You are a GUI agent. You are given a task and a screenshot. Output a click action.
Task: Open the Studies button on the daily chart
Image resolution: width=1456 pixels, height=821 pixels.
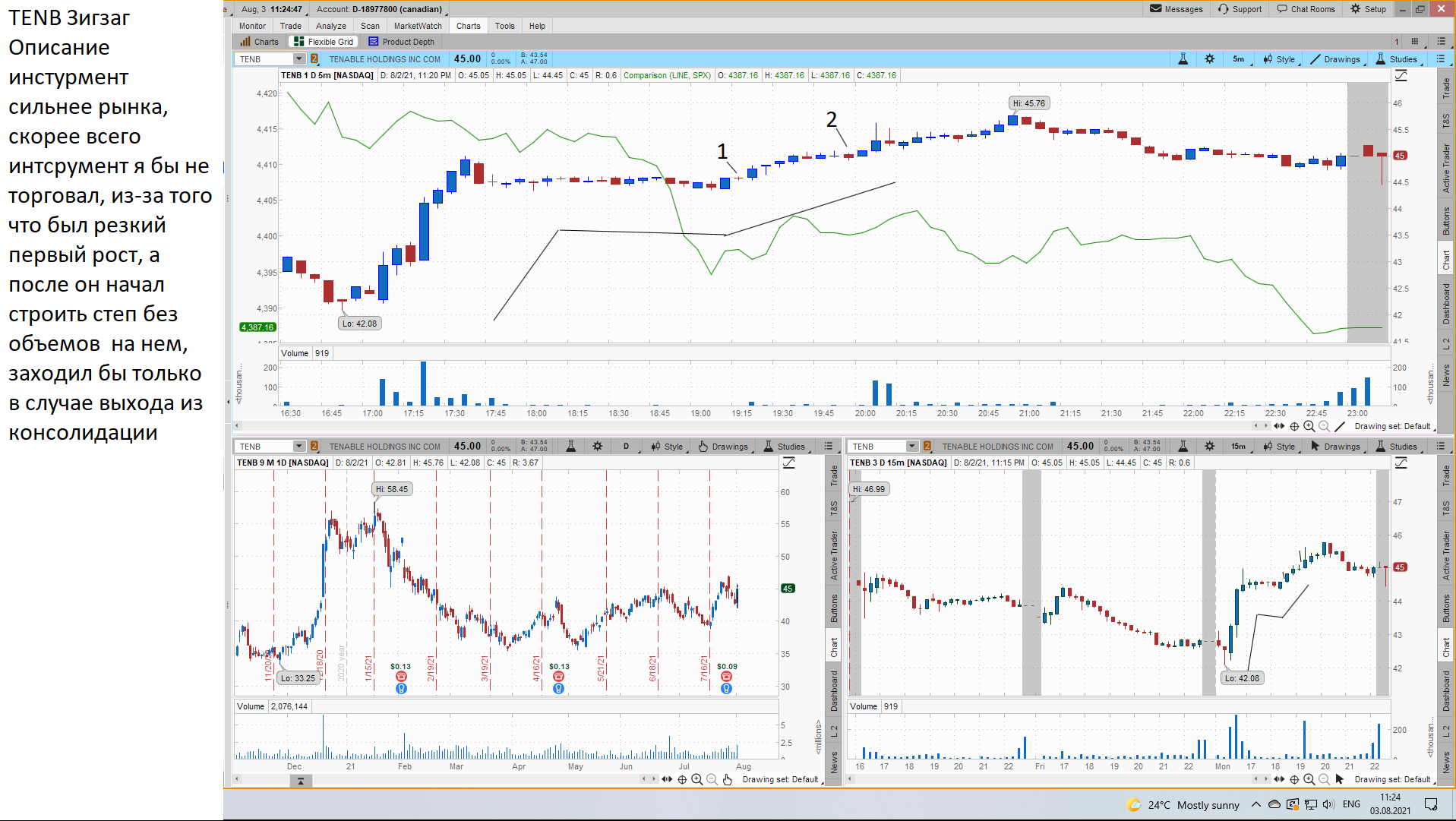click(784, 447)
